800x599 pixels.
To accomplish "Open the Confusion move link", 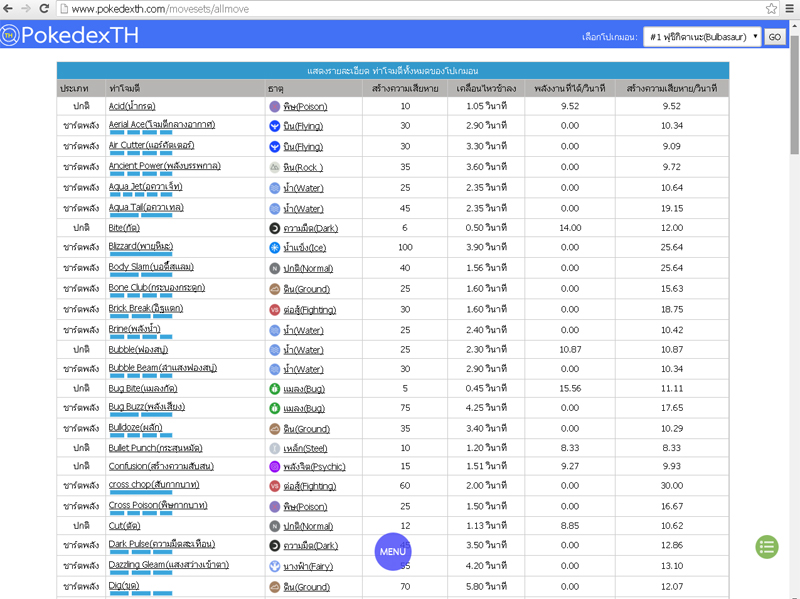I will click(161, 466).
